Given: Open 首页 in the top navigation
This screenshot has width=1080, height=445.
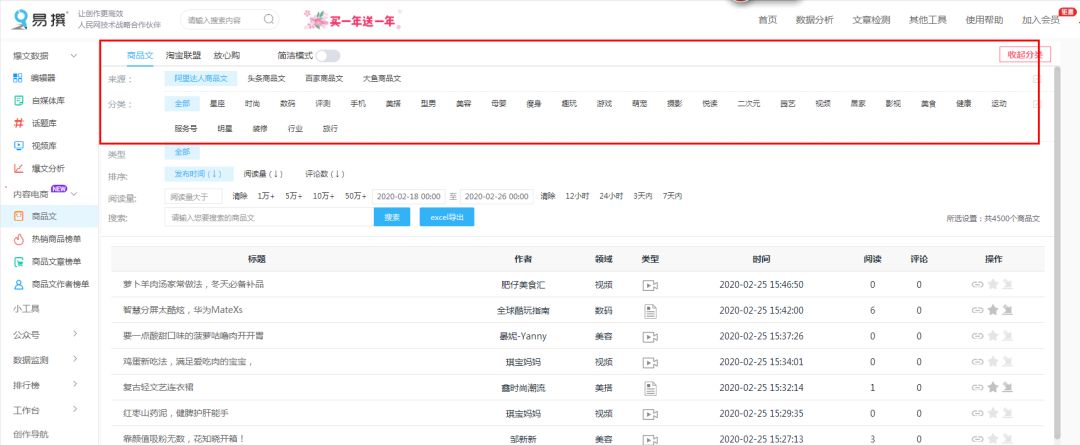Looking at the screenshot, I should coord(767,20).
